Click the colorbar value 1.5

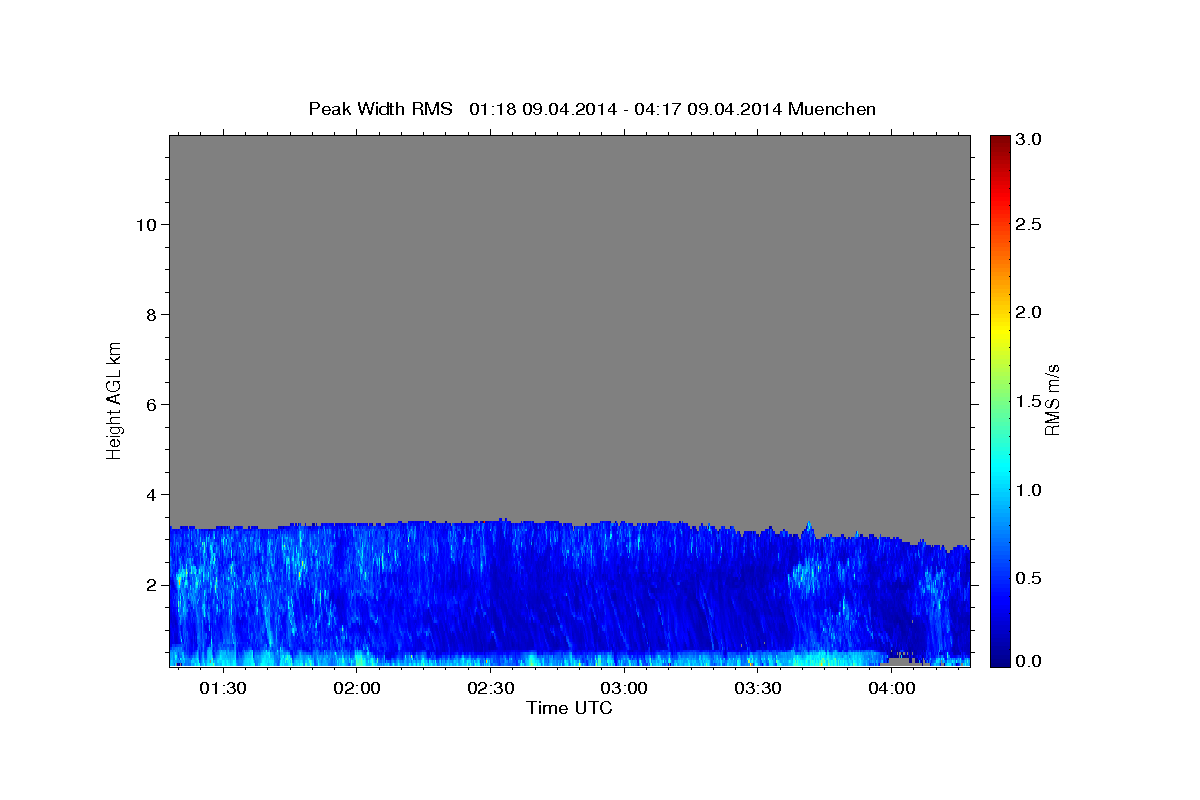(1029, 401)
